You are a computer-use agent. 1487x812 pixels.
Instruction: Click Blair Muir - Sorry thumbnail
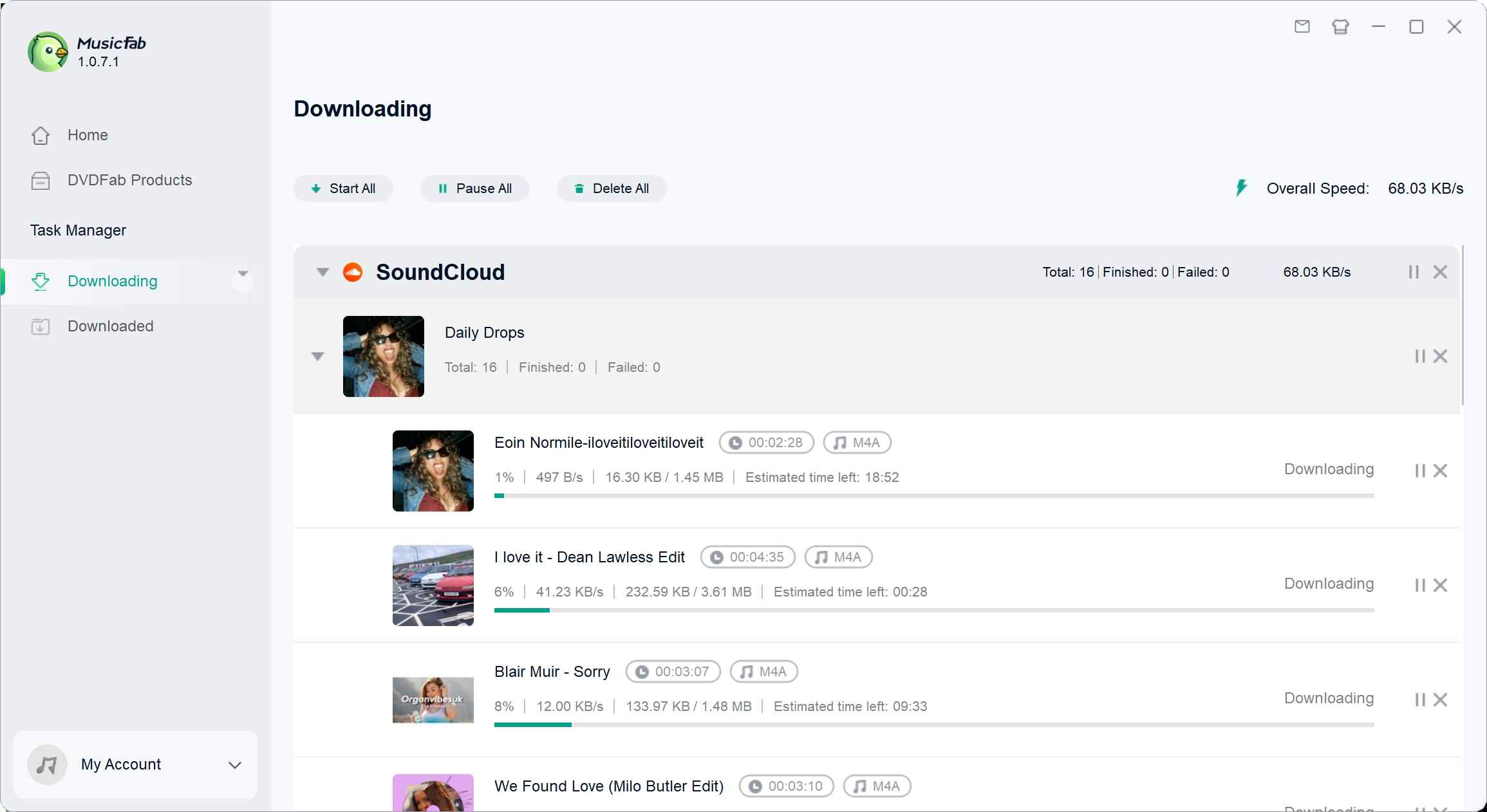tap(433, 700)
